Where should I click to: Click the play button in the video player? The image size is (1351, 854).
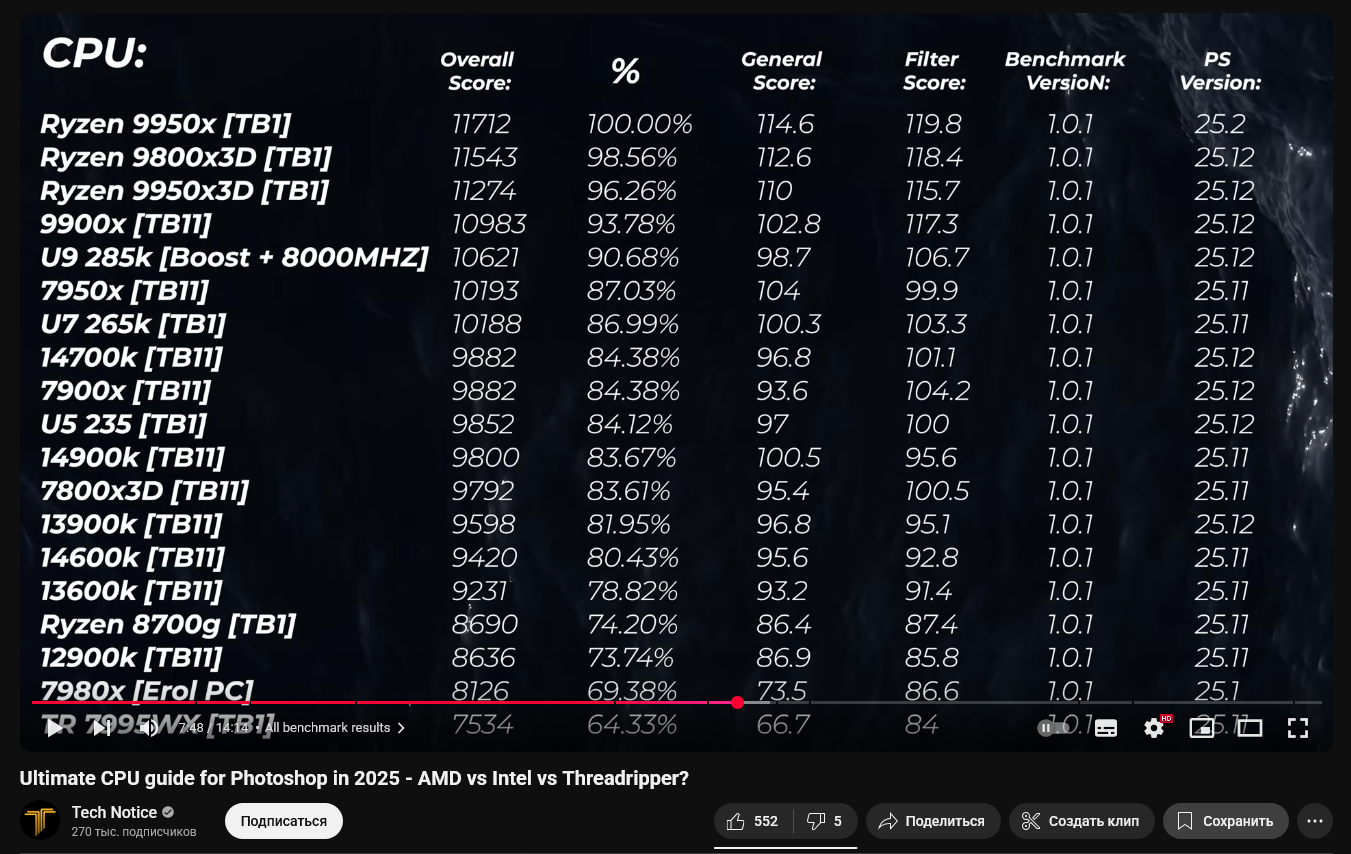tap(54, 728)
